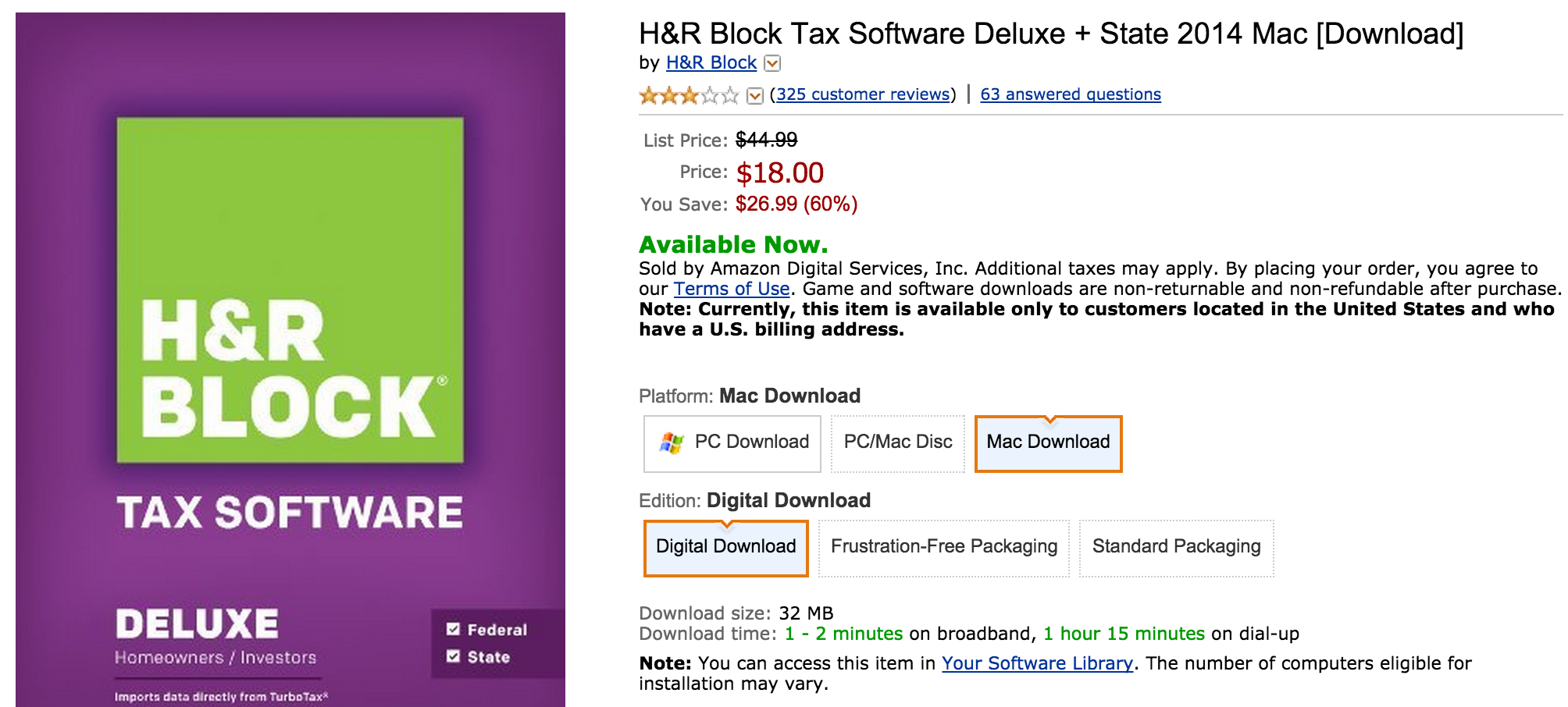Visit Your Software Library
1568x707 pixels.
(1036, 663)
